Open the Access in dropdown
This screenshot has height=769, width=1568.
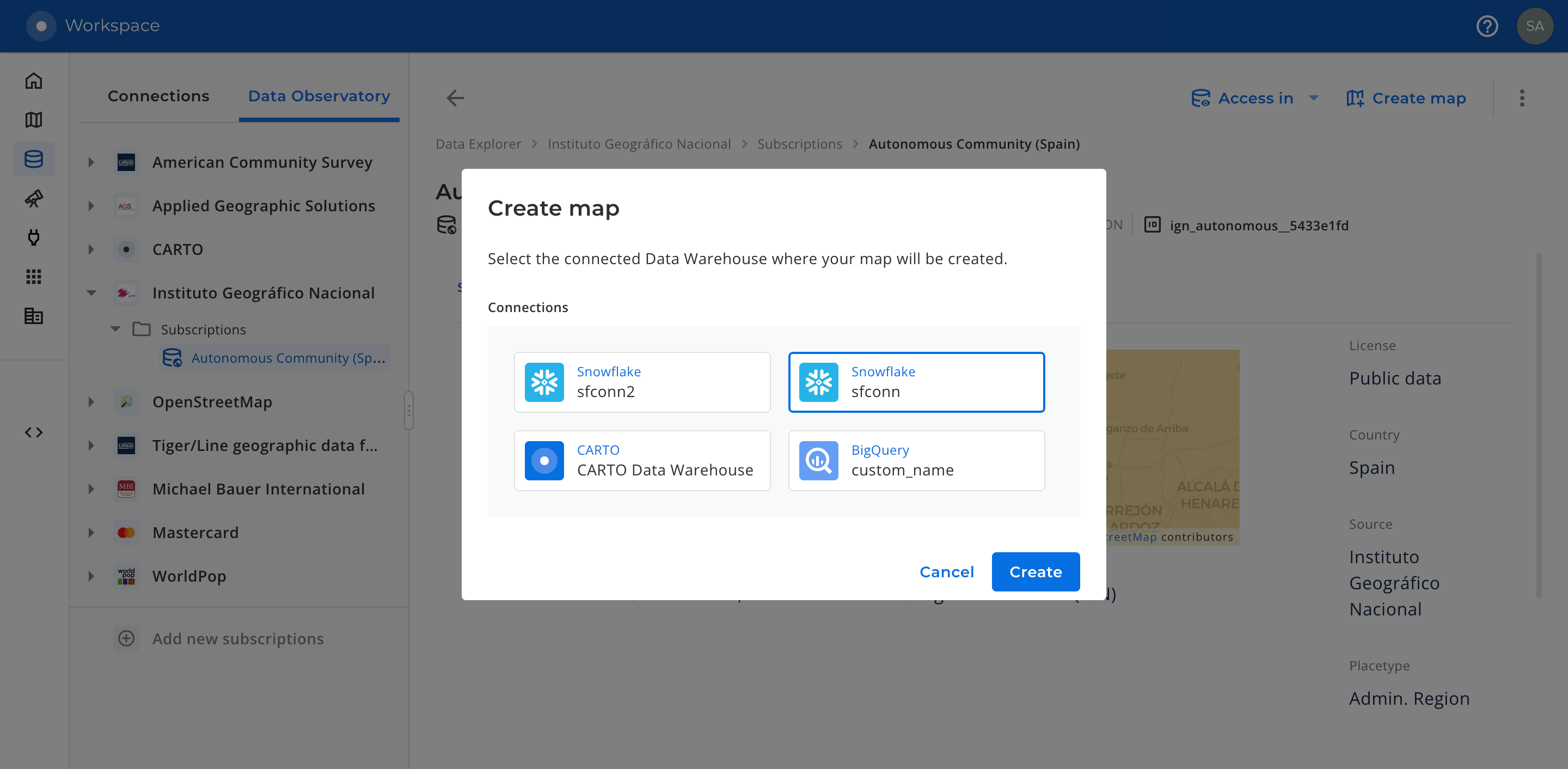pos(1255,98)
